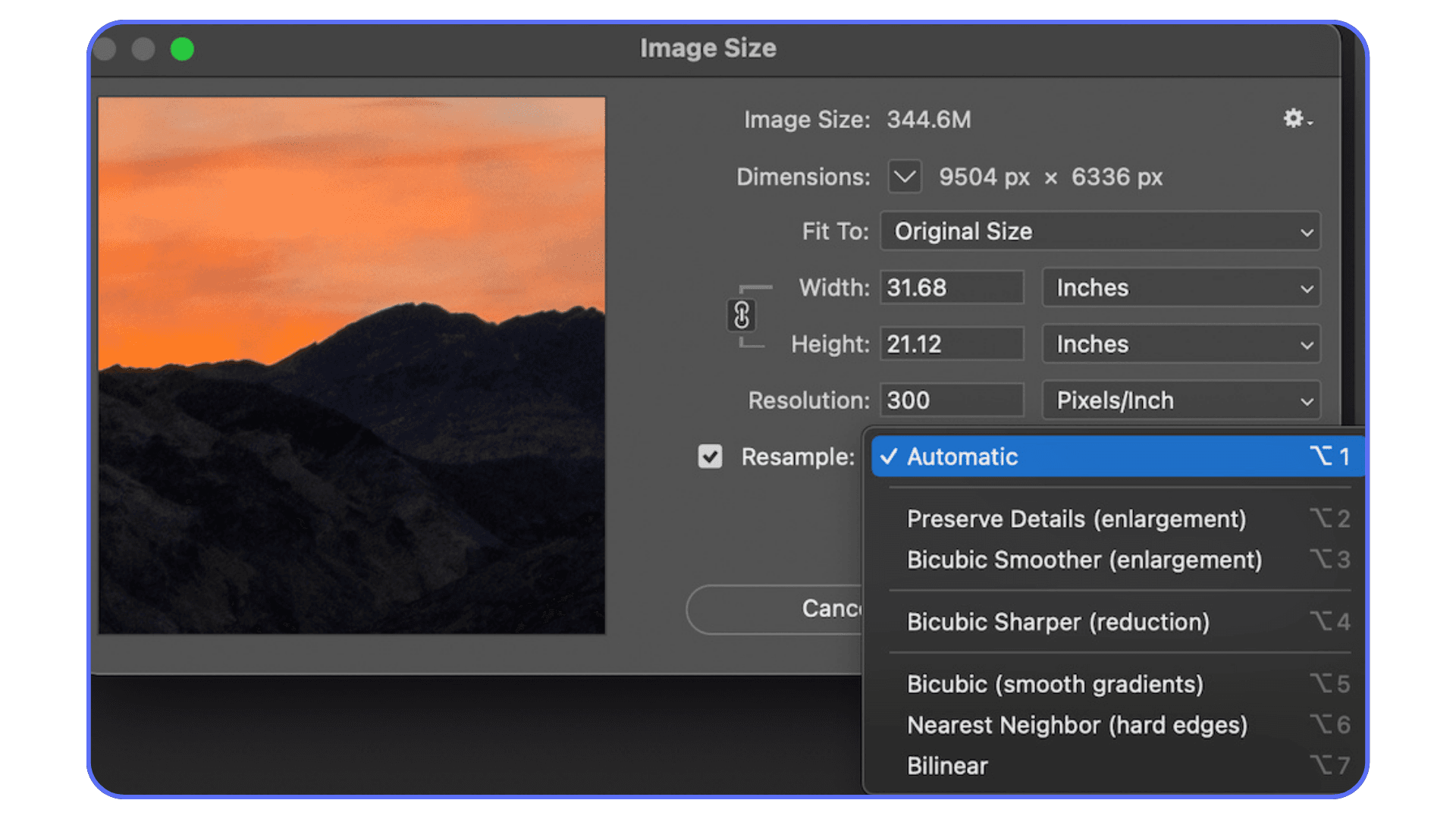The height and width of the screenshot is (819, 1456).
Task: Click the Height field showing 21.12
Action: [x=952, y=344]
